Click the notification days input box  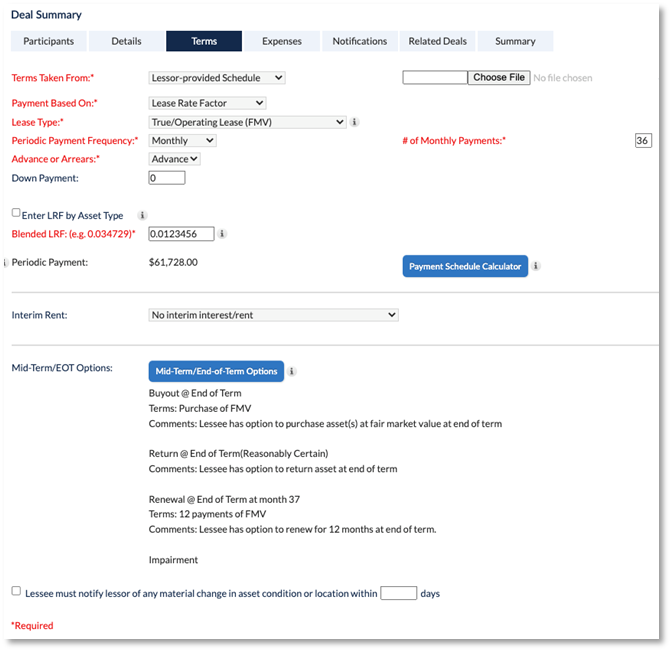(x=398, y=593)
